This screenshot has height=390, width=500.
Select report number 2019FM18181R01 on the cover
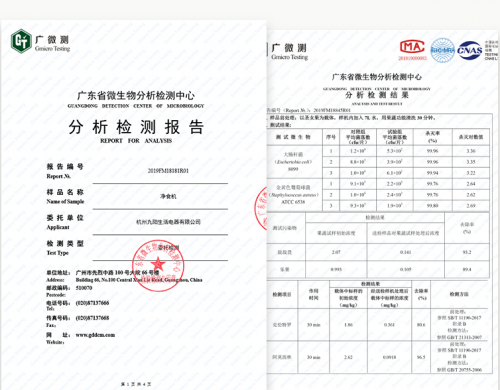coord(168,171)
